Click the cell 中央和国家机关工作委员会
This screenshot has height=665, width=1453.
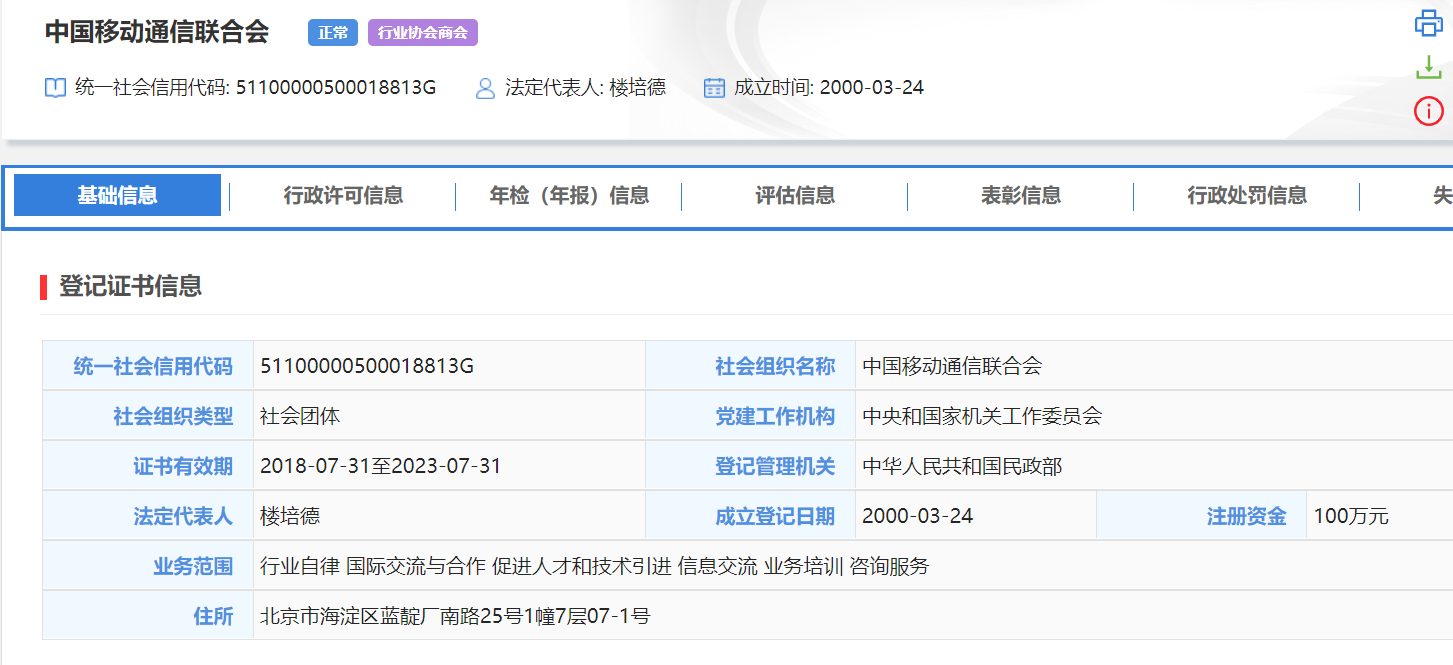(x=982, y=416)
